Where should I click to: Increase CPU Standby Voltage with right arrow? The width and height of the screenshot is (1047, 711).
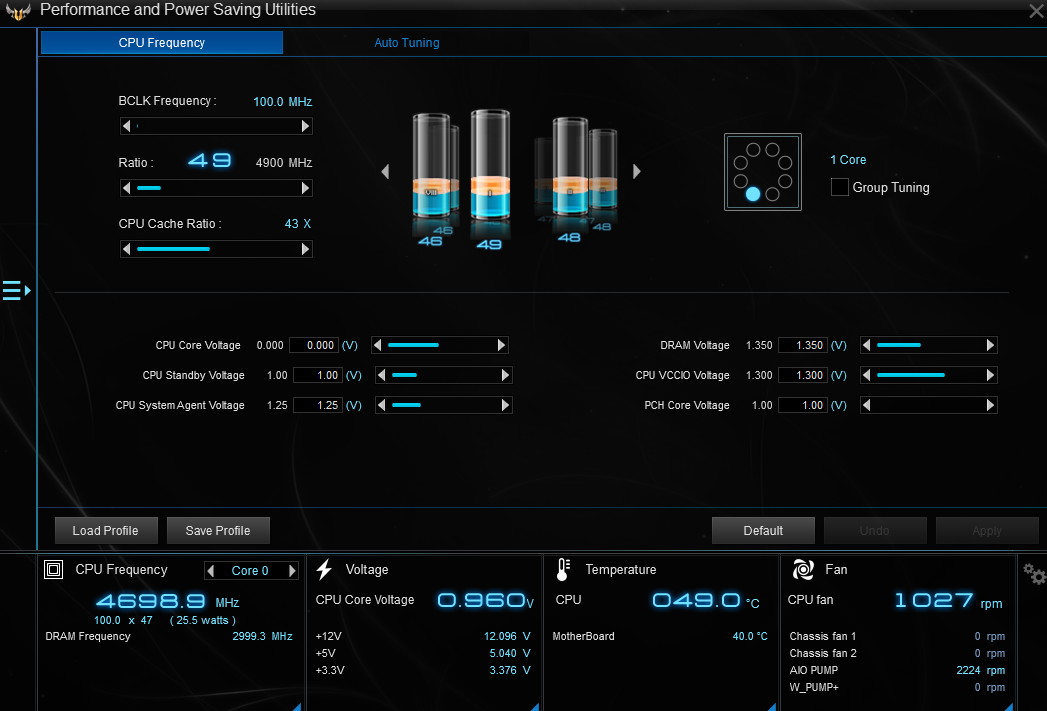click(505, 375)
